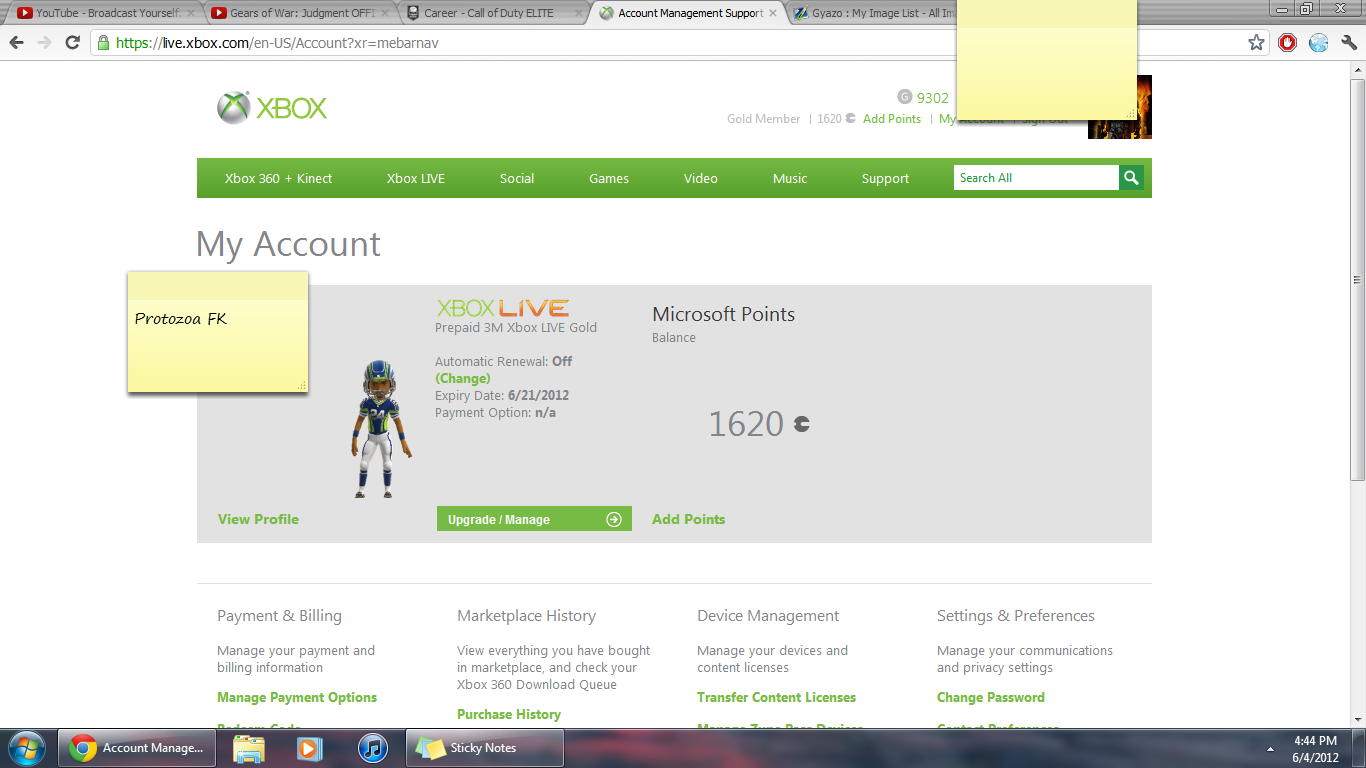Click the 'Protozoa FK' sticky note text
The image size is (1366, 768).
click(x=181, y=319)
